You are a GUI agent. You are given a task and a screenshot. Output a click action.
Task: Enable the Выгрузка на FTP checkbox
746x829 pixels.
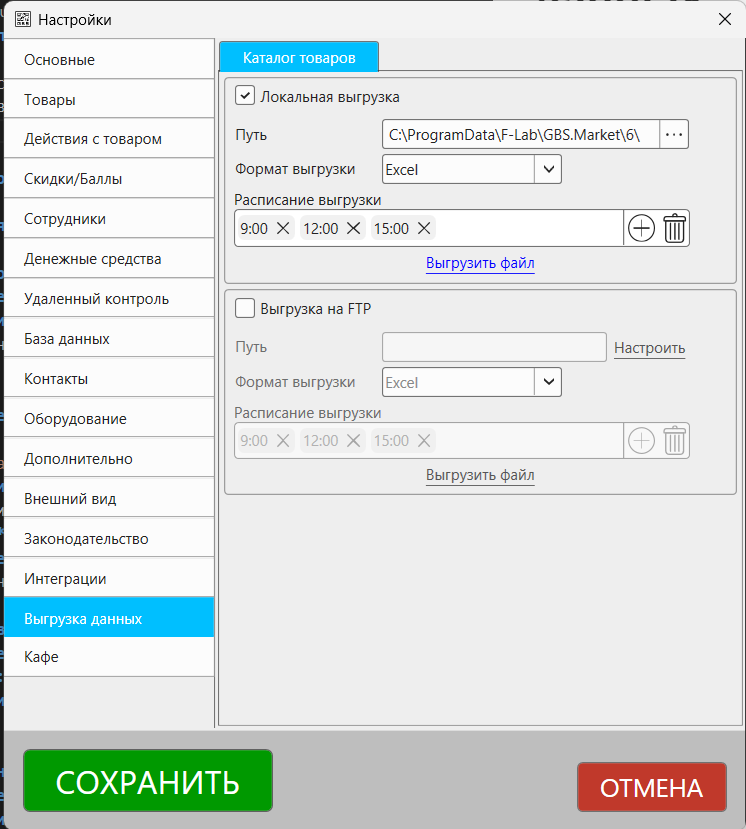coord(244,309)
